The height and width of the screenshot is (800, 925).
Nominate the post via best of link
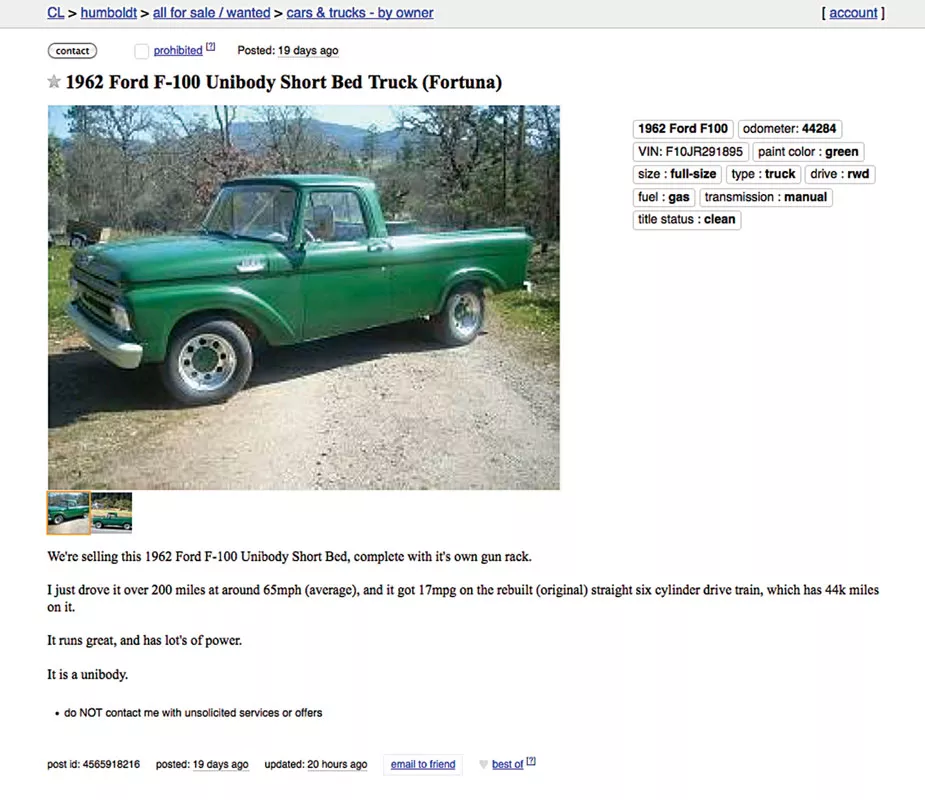[x=507, y=764]
